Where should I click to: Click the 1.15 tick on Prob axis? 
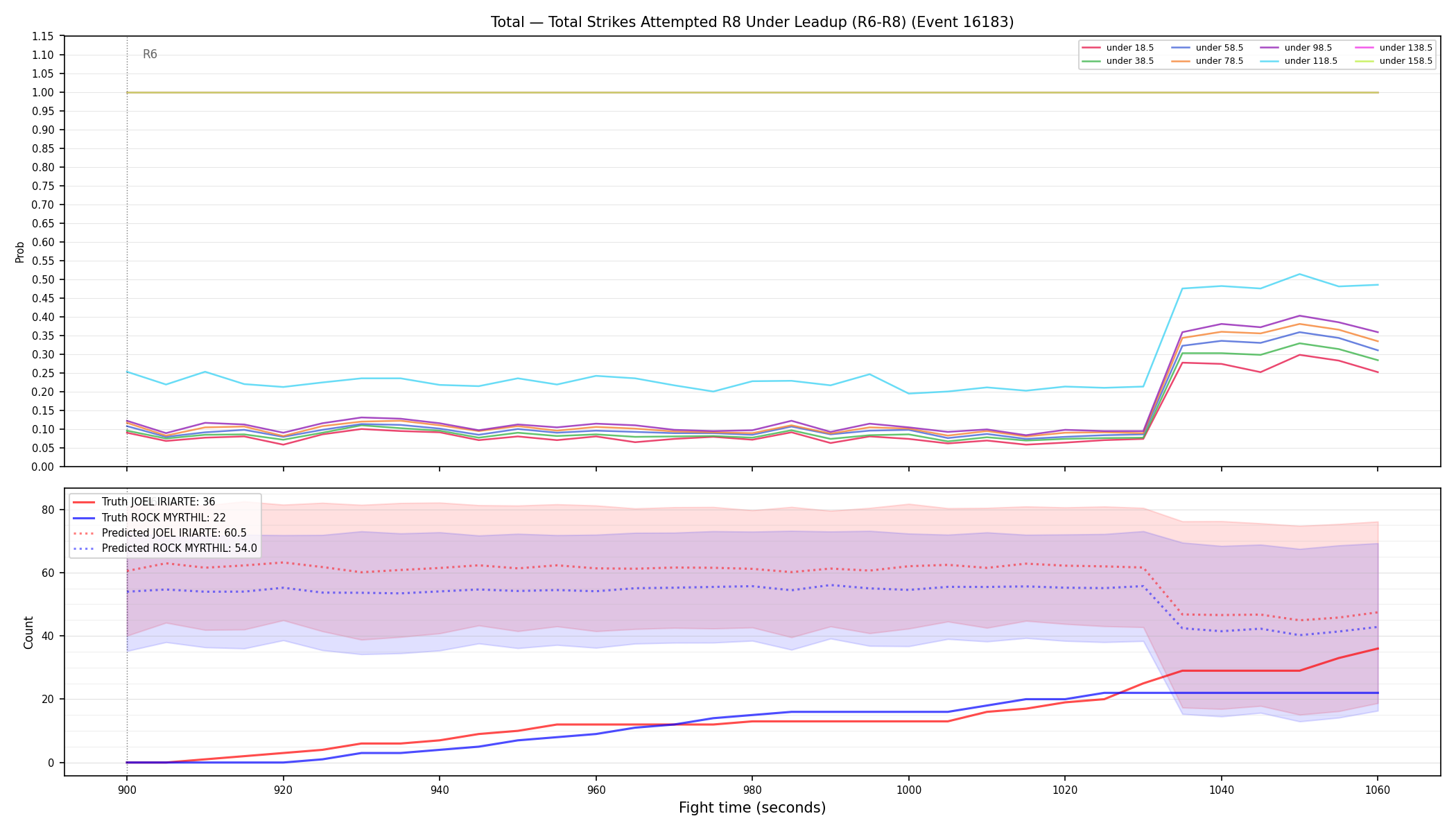click(44, 36)
